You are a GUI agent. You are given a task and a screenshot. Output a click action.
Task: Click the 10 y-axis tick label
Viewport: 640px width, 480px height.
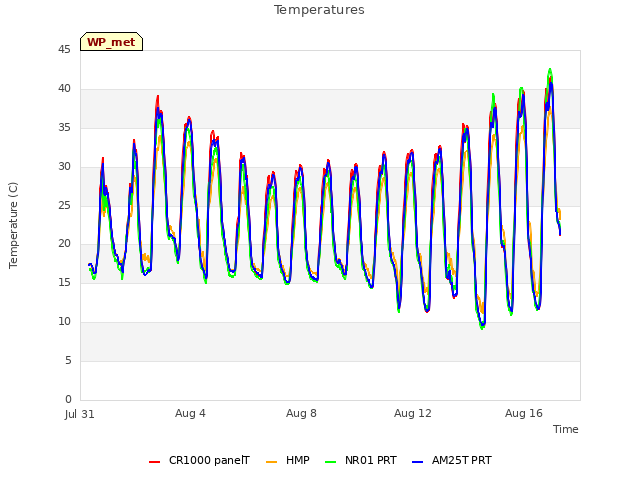(64, 322)
